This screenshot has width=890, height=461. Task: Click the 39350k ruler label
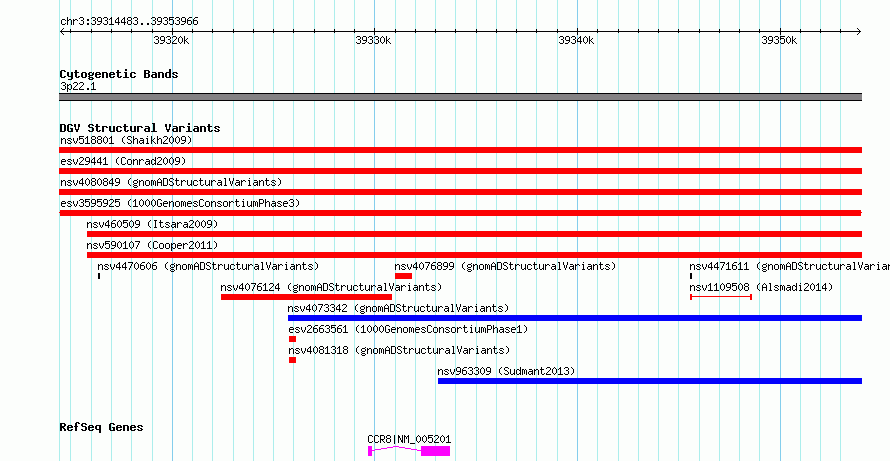coord(779,40)
